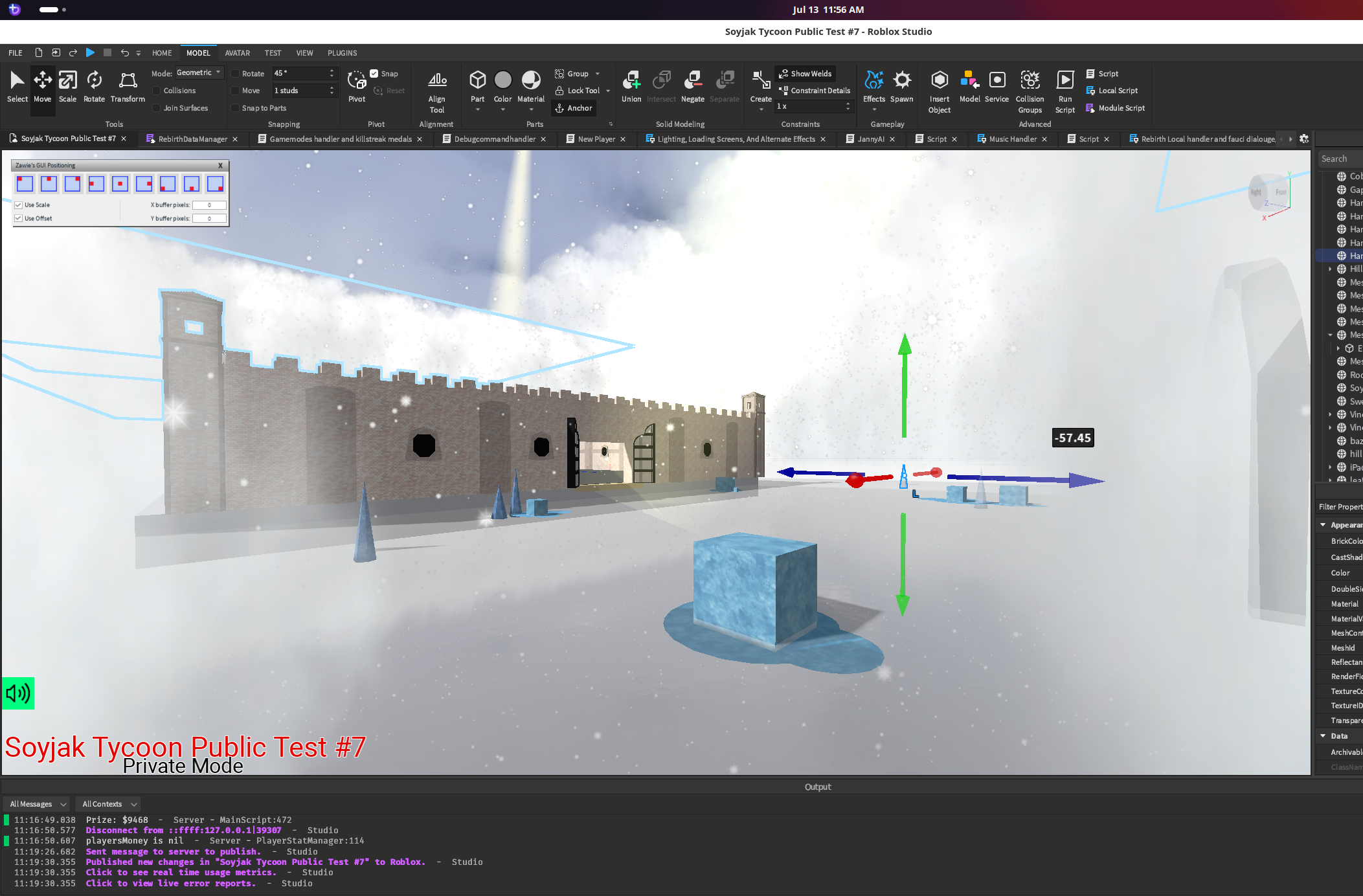Image resolution: width=1363 pixels, height=896 pixels.
Task: Toggle Show Welds
Action: (805, 74)
